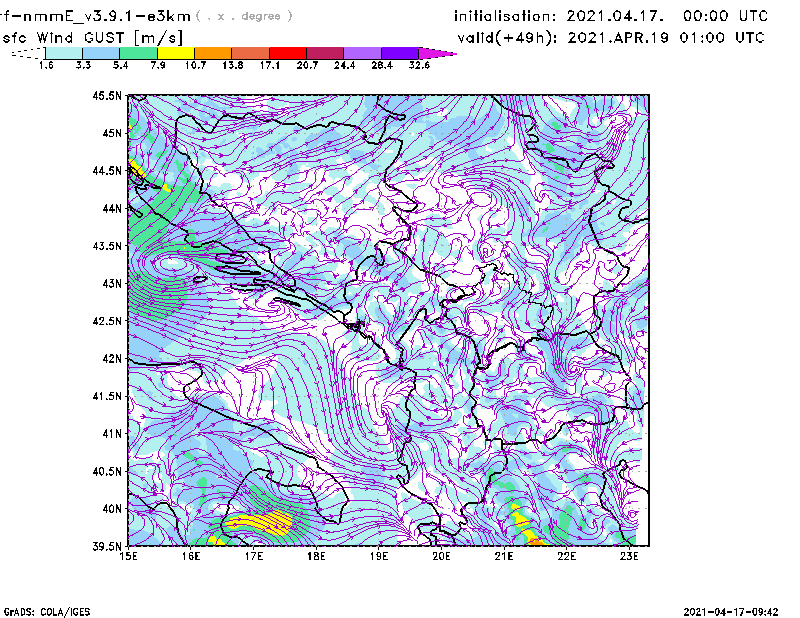Click the crimson 20.7–24.4 legend swatch

(325, 53)
